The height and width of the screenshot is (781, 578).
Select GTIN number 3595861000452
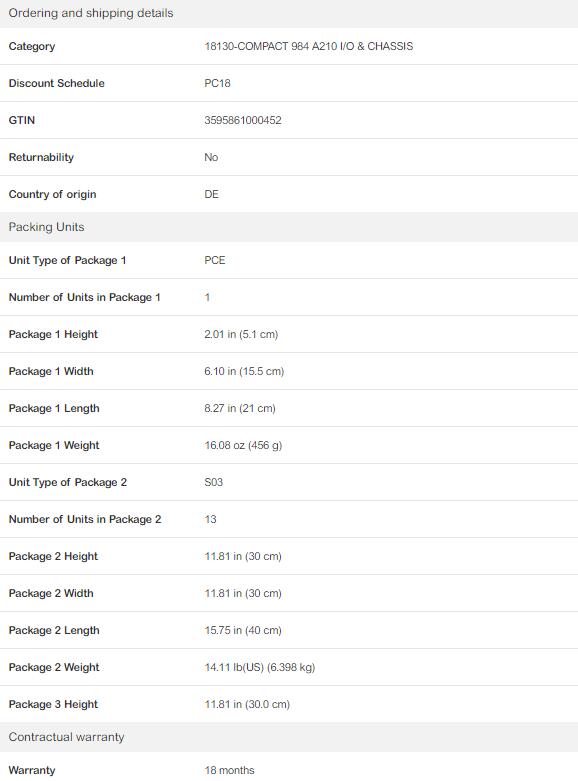(243, 120)
